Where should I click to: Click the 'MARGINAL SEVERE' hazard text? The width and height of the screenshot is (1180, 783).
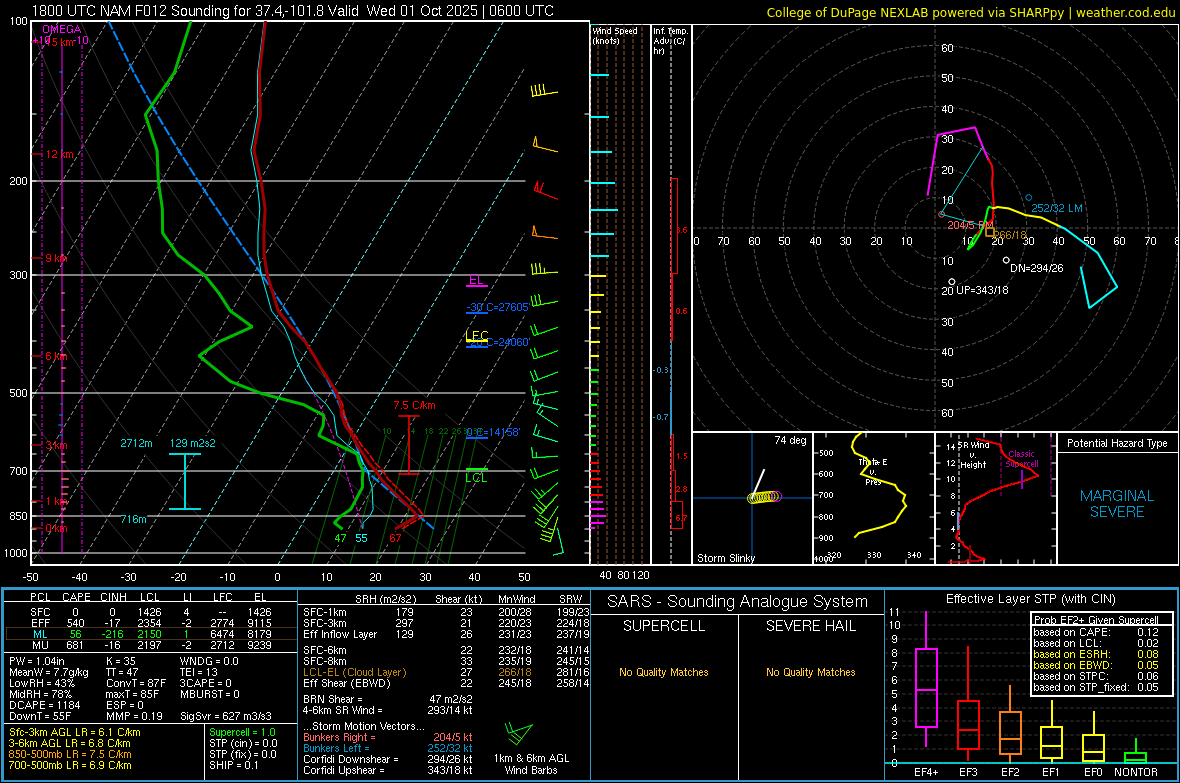(x=1117, y=504)
